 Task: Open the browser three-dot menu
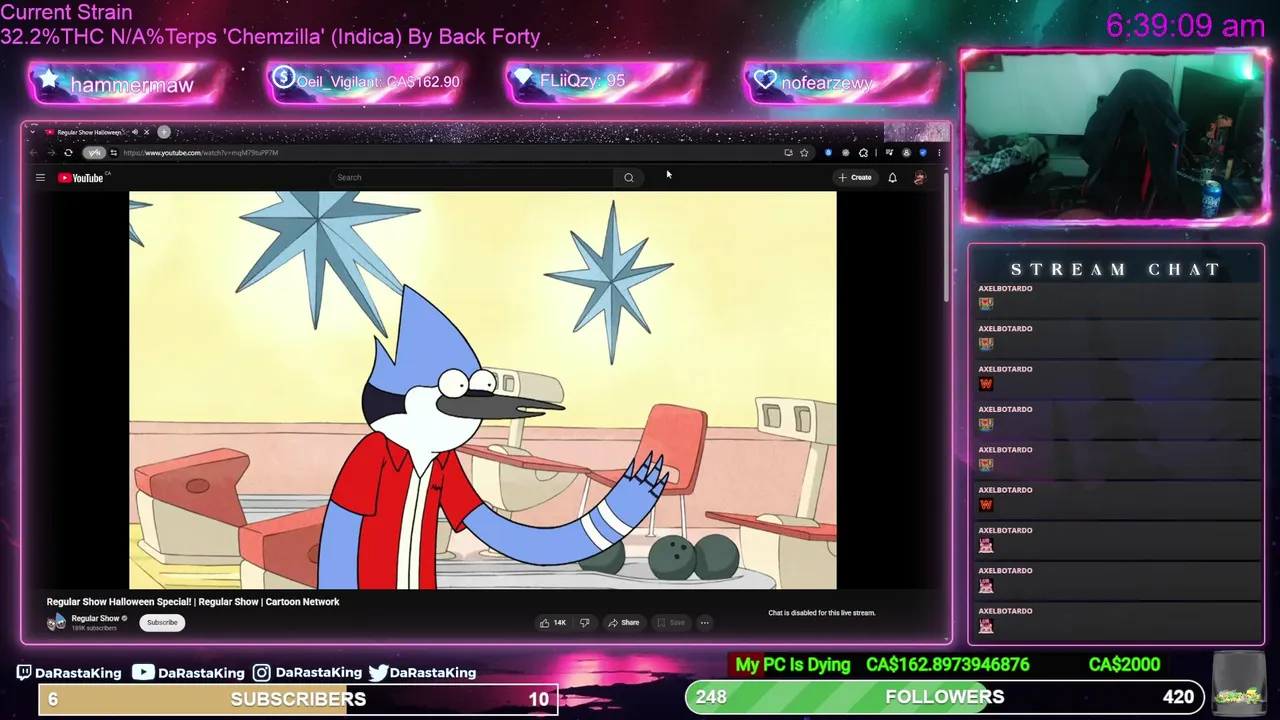point(939,153)
